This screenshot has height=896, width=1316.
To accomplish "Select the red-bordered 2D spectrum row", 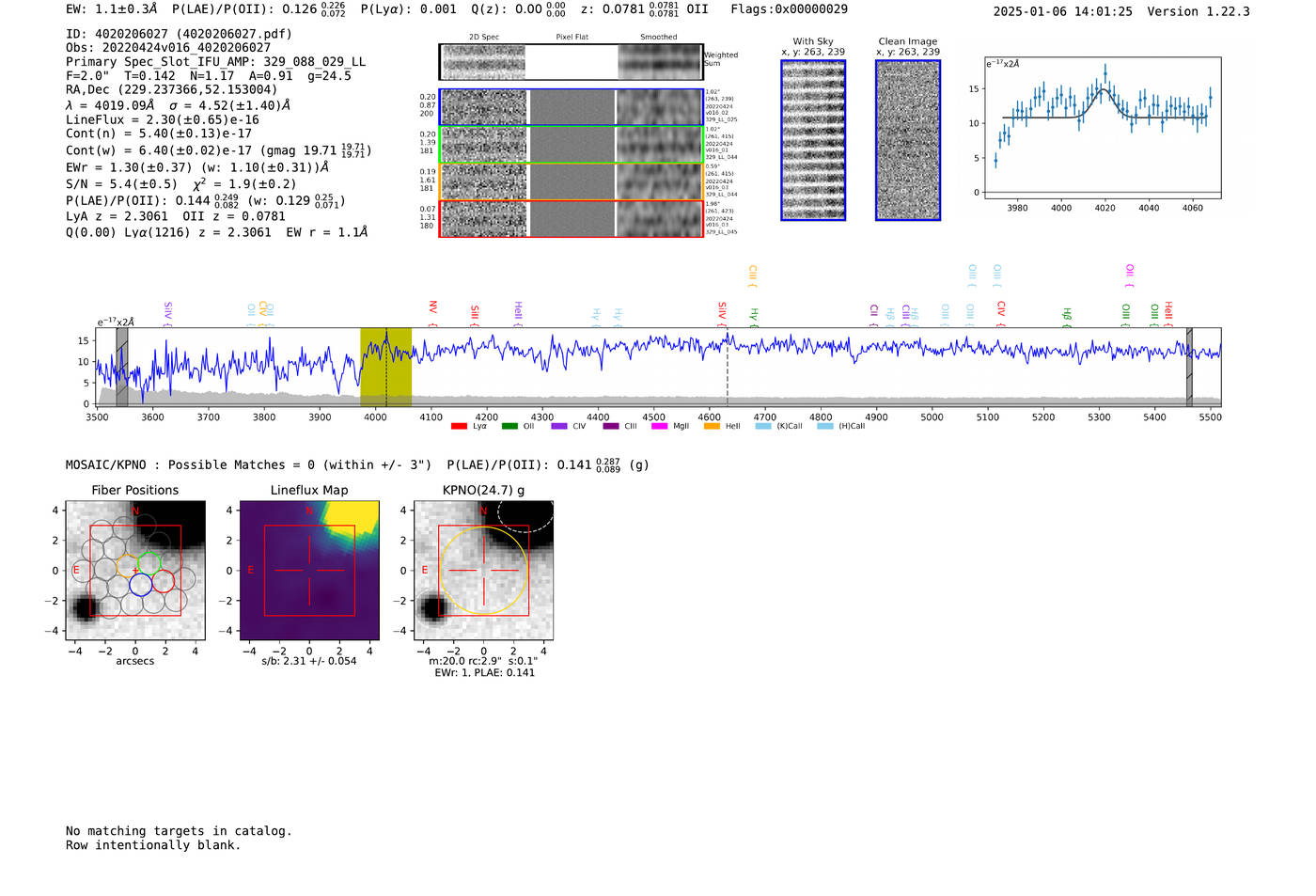I will pyautogui.click(x=571, y=218).
